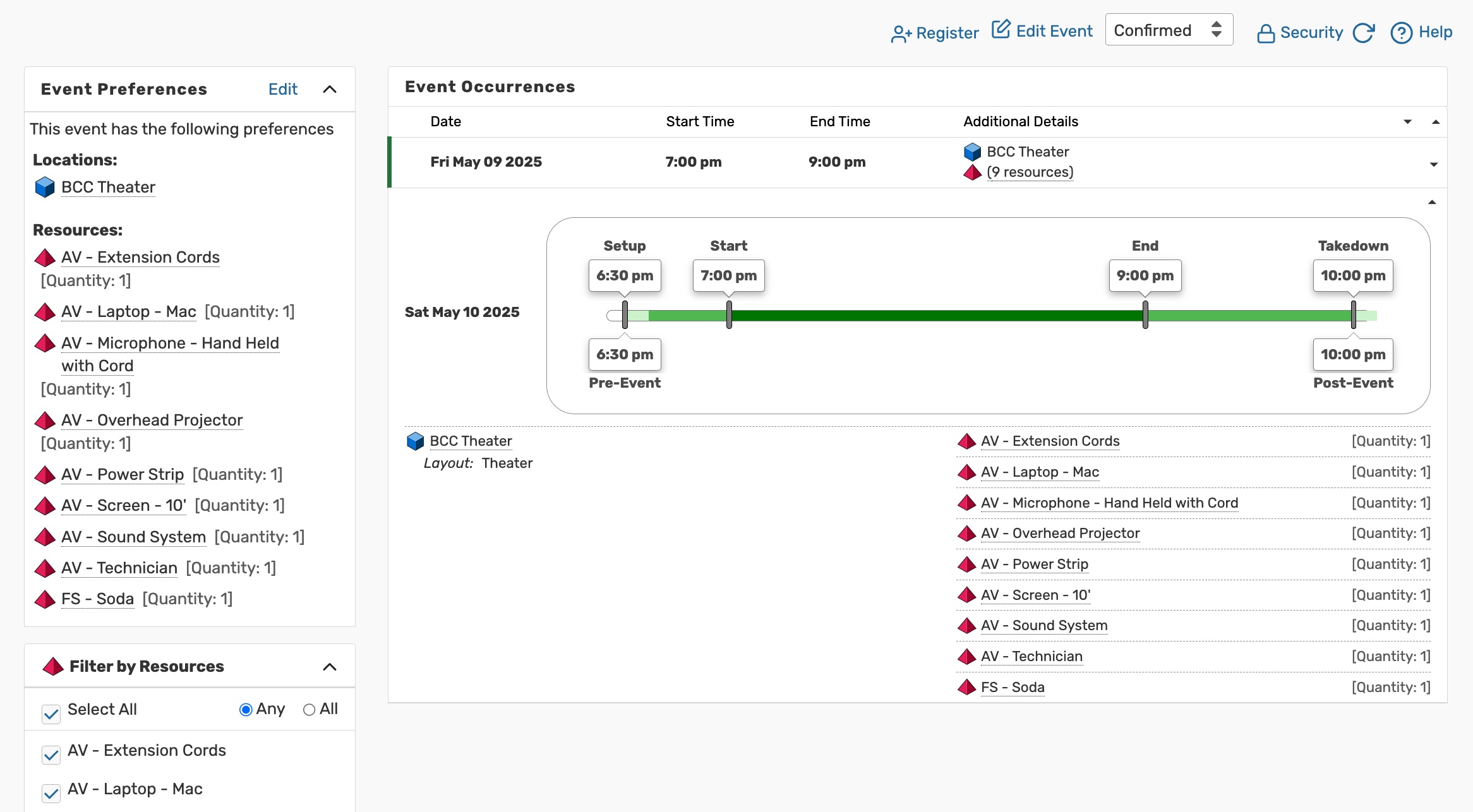Click the Security lock icon
The height and width of the screenshot is (812, 1473).
pos(1265,33)
